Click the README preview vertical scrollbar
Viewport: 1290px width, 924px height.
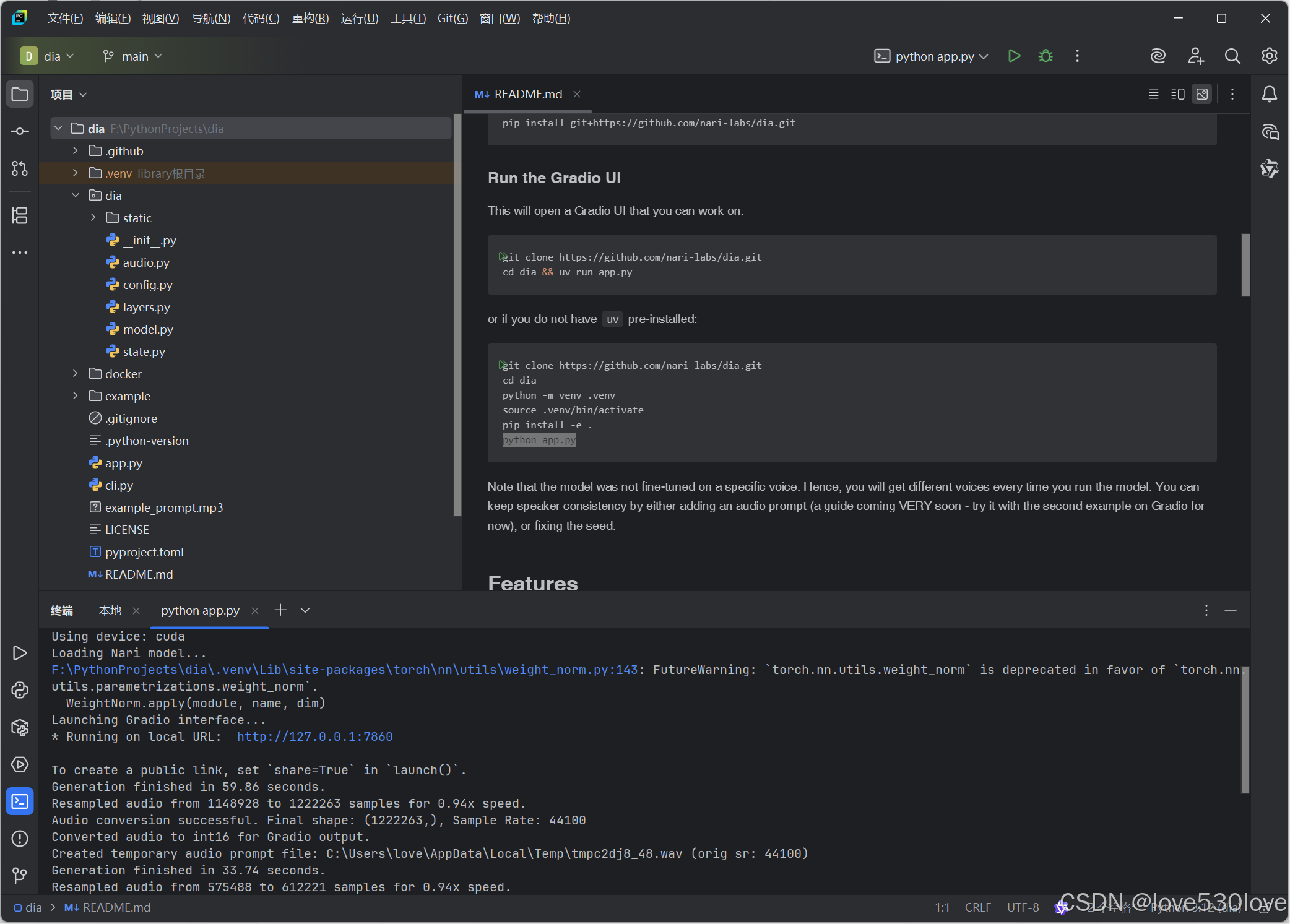1245,265
